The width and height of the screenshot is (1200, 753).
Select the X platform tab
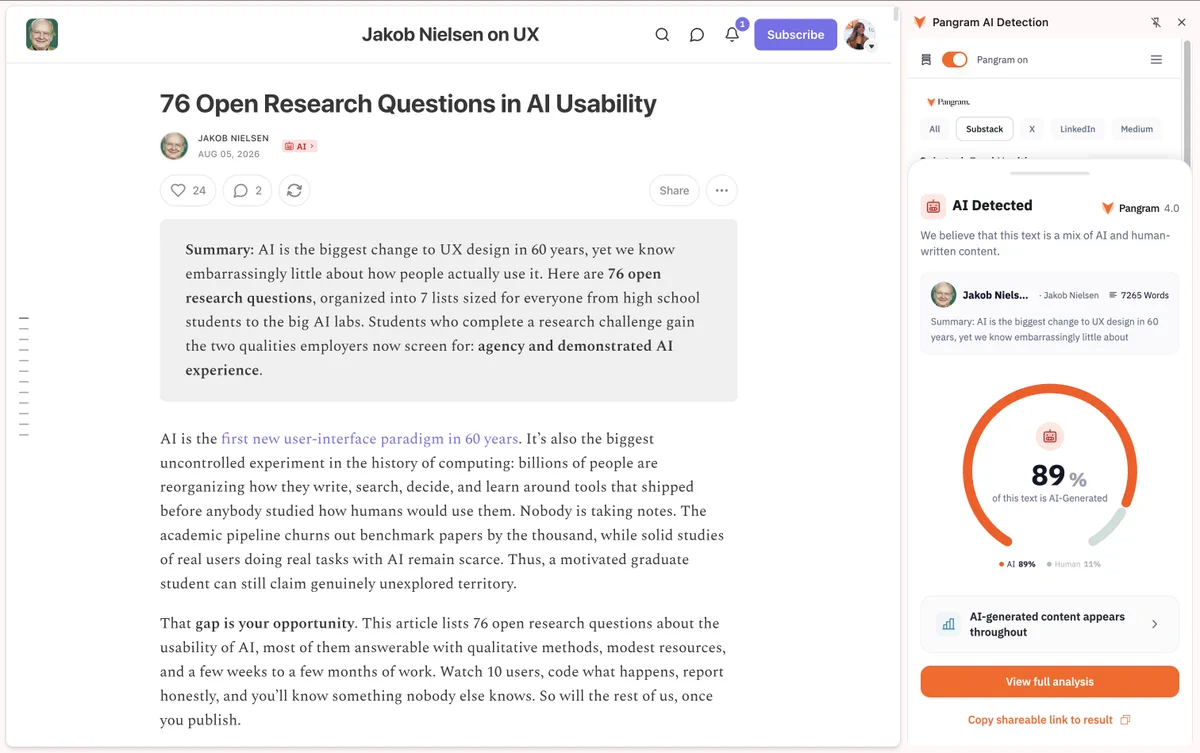click(1031, 129)
